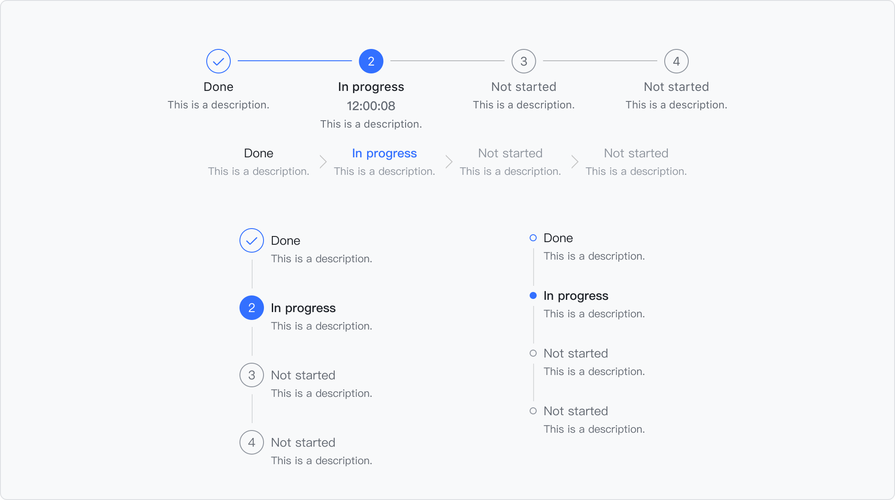Click the chevron after the In progress tab
The height and width of the screenshot is (500, 895).
tap(449, 162)
